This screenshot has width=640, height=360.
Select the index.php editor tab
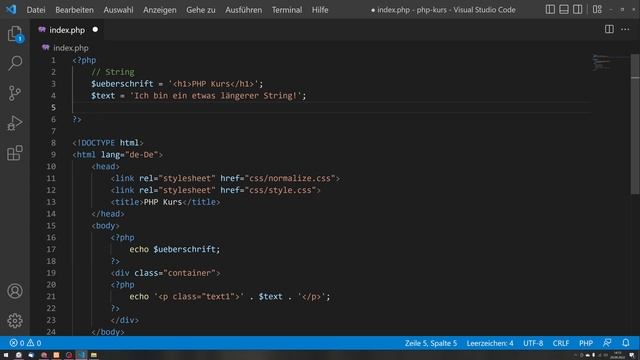point(67,30)
